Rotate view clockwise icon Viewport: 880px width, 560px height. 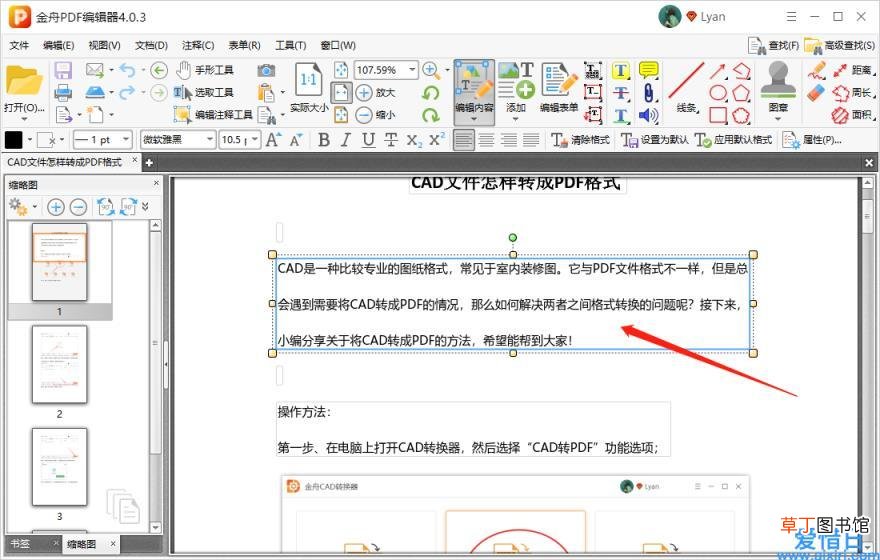pyautogui.click(x=430, y=115)
